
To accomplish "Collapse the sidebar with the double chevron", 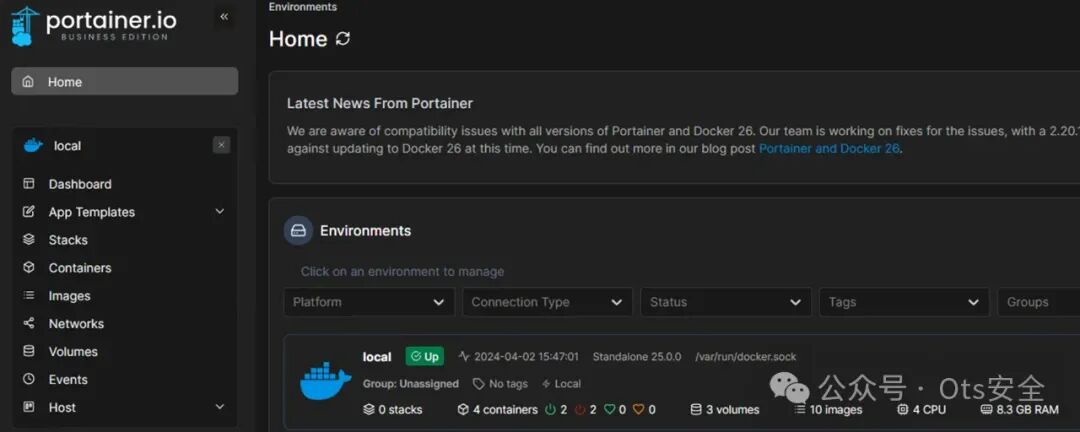I will point(224,17).
